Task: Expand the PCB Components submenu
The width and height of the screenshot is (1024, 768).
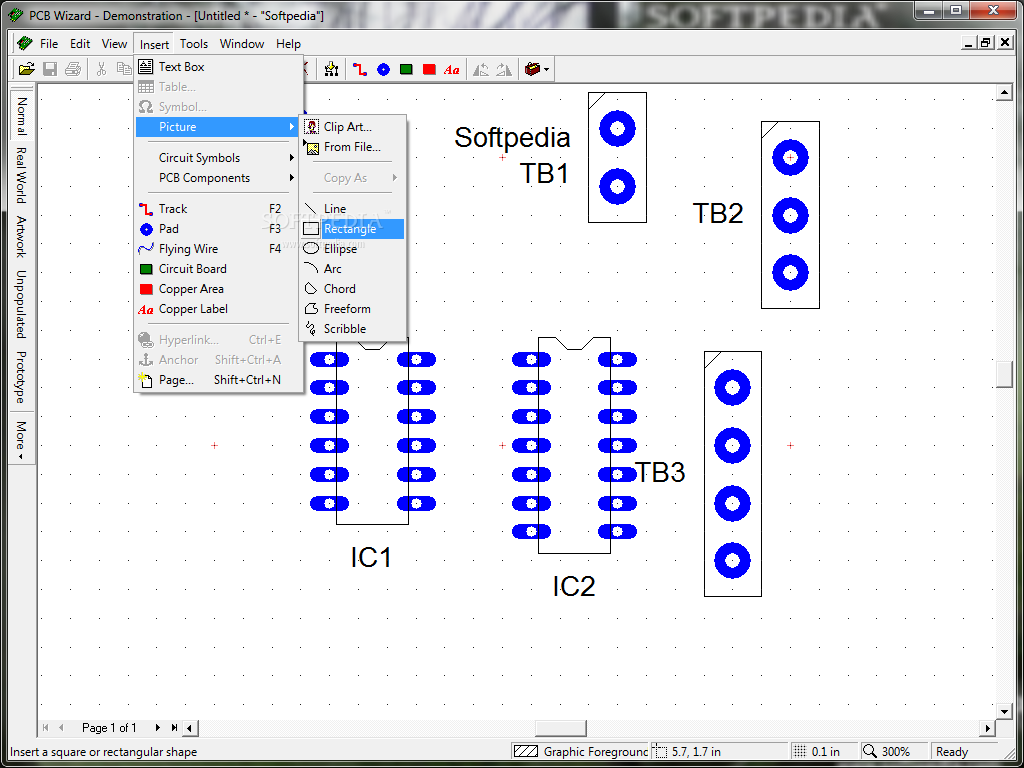Action: (x=219, y=178)
